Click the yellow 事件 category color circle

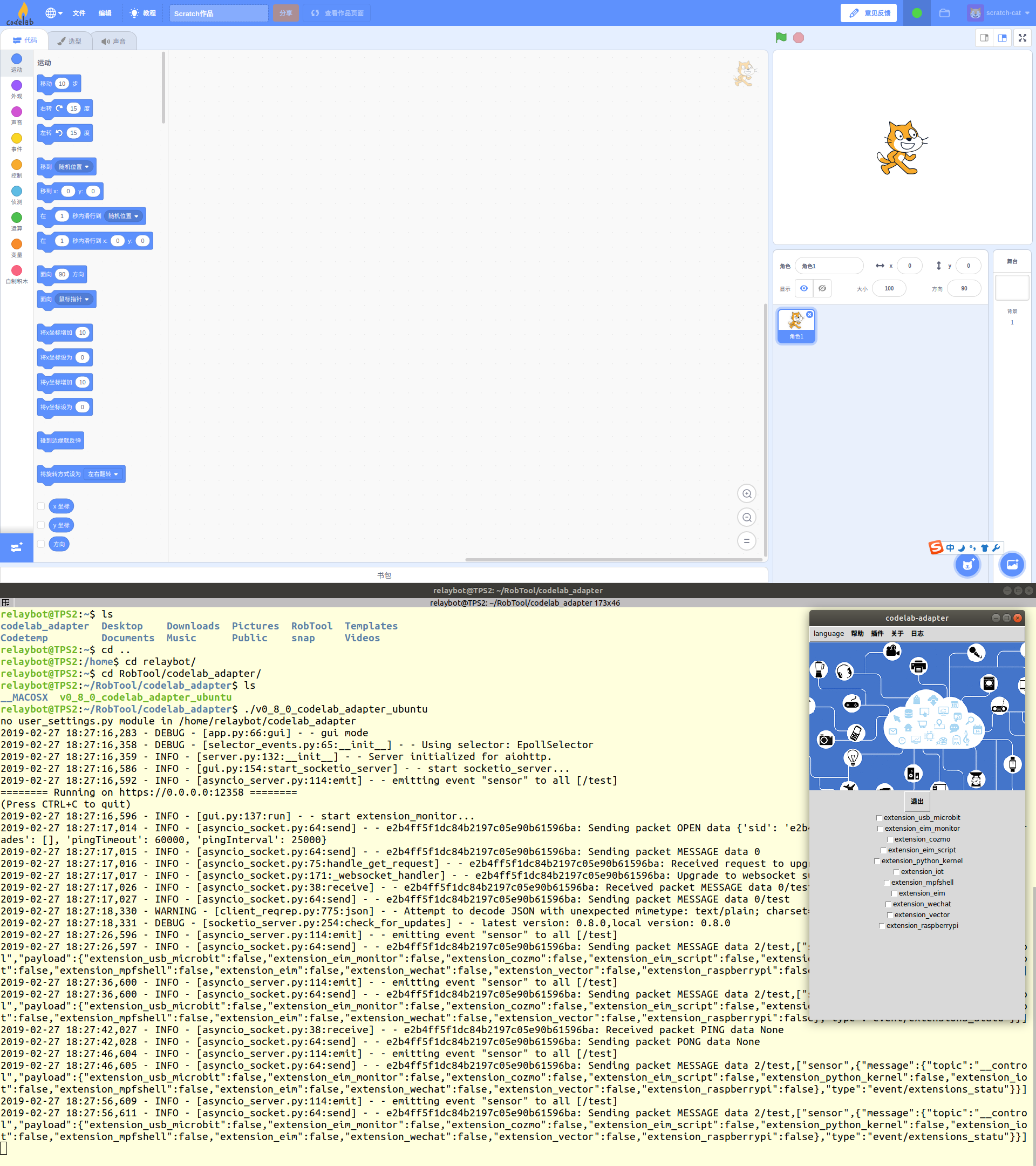tap(17, 138)
